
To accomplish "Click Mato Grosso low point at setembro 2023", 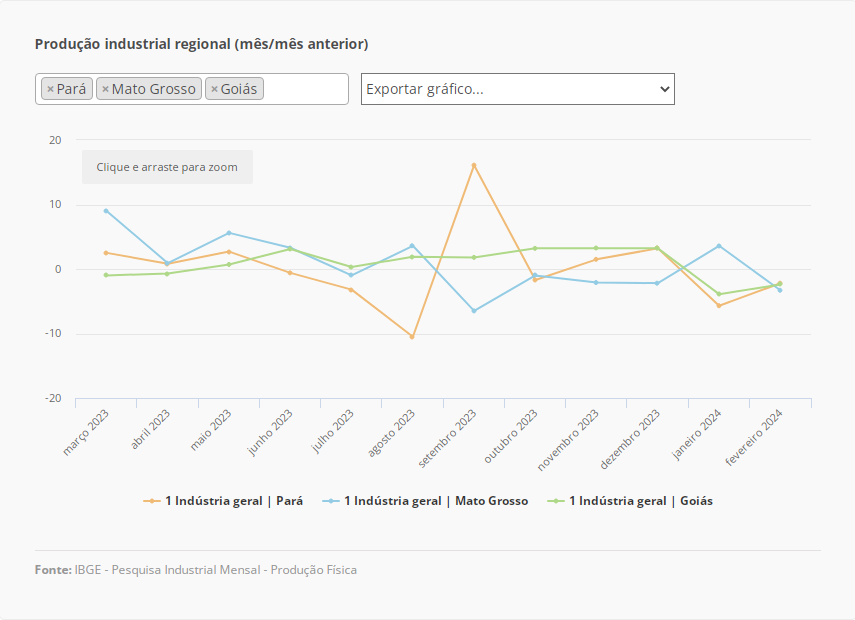I will click(474, 311).
